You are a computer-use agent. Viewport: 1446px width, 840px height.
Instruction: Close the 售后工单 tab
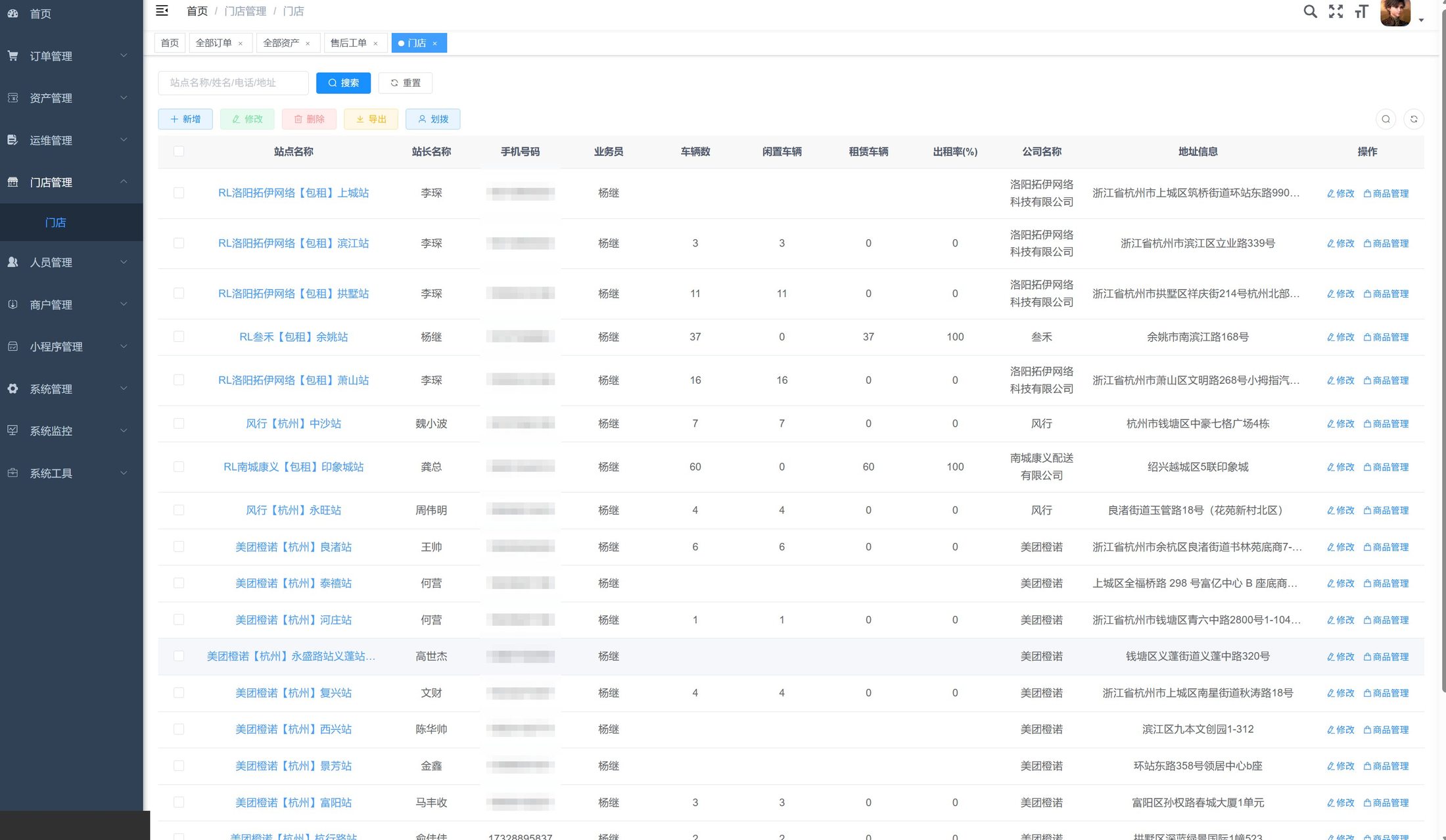[x=375, y=43]
